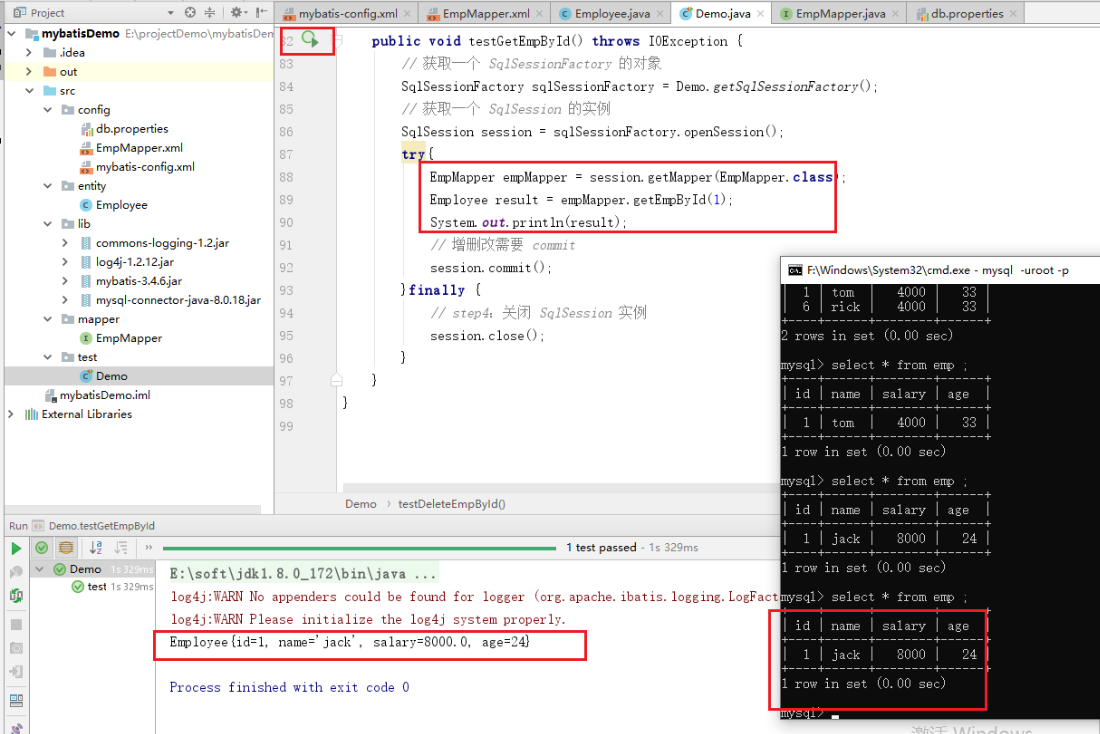Viewport: 1100px width, 734px height.
Task: Collapse the test folder in project tree
Action: [48, 356]
